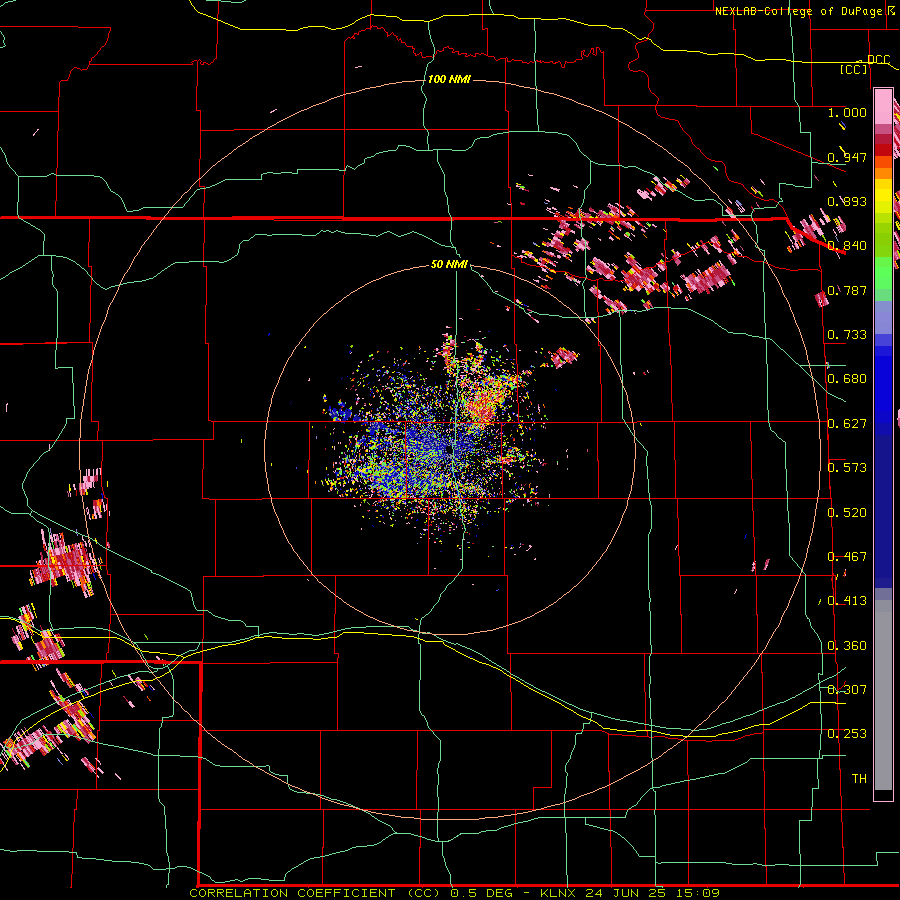900x900 pixels.
Task: Click the 0.840 color scale value
Action: [847, 246]
